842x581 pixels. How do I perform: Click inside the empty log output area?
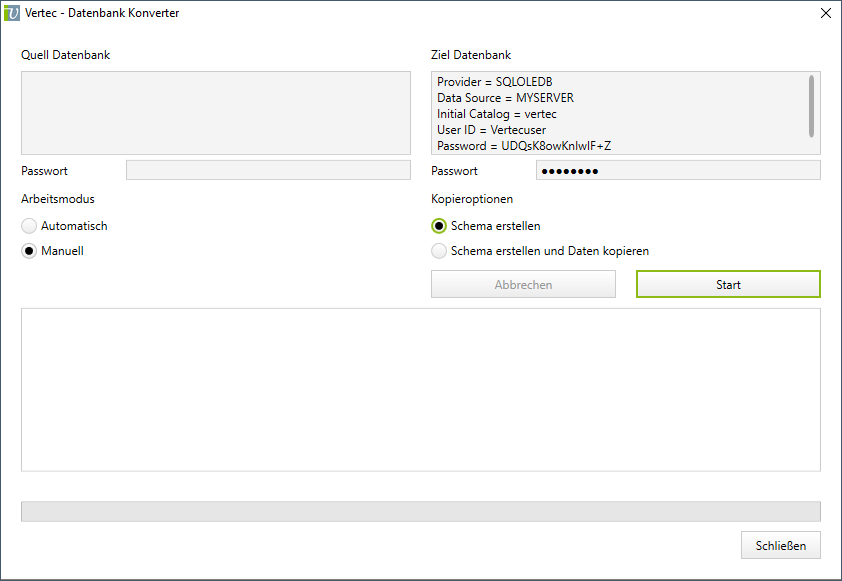(420, 389)
